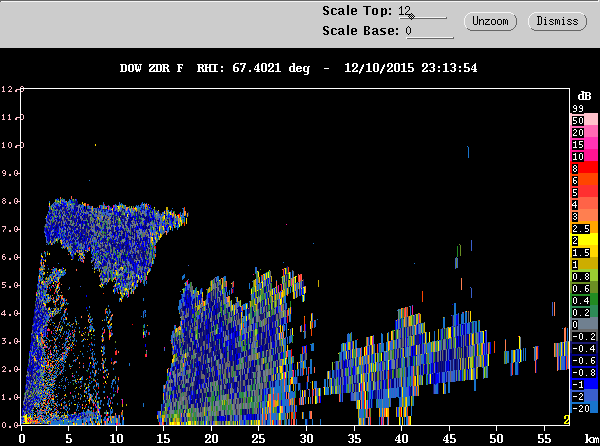Pick the 0.8 dB green swatch
This screenshot has height=446, width=600.
coord(584,277)
